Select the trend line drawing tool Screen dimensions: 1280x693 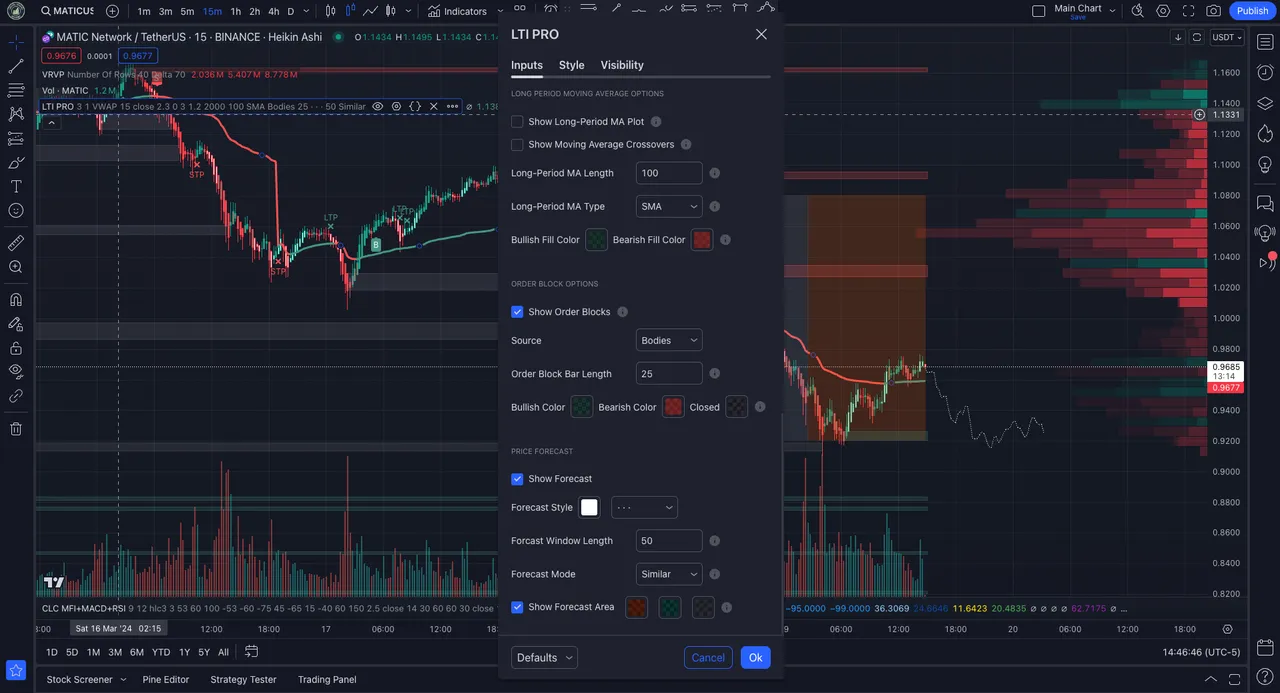(x=16, y=67)
